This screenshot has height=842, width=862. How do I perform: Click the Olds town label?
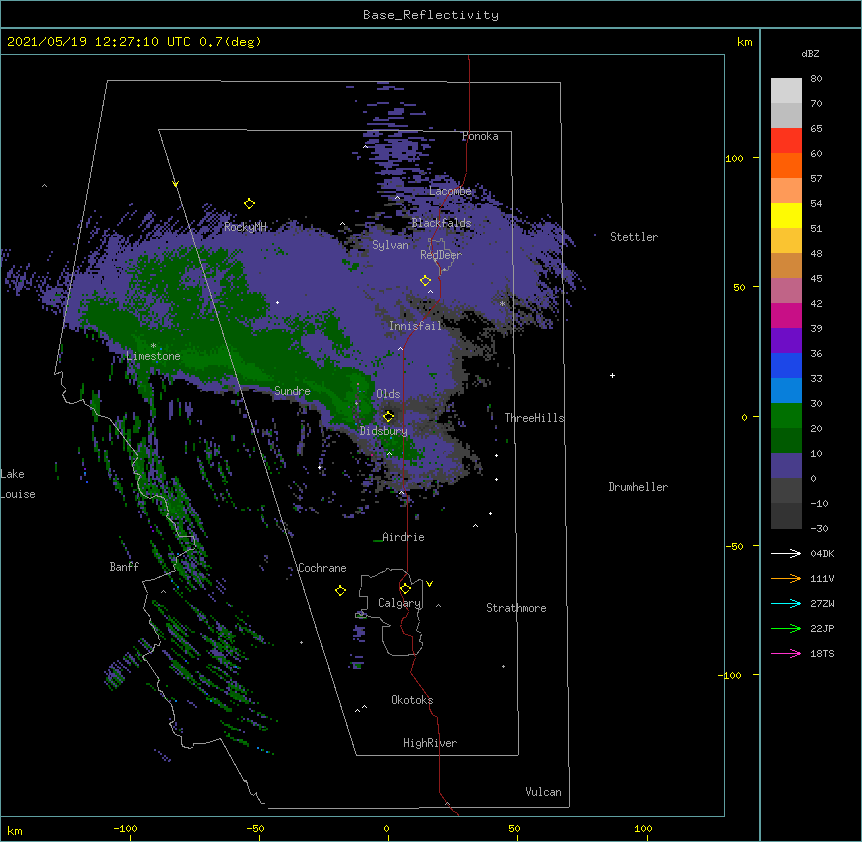[388, 394]
